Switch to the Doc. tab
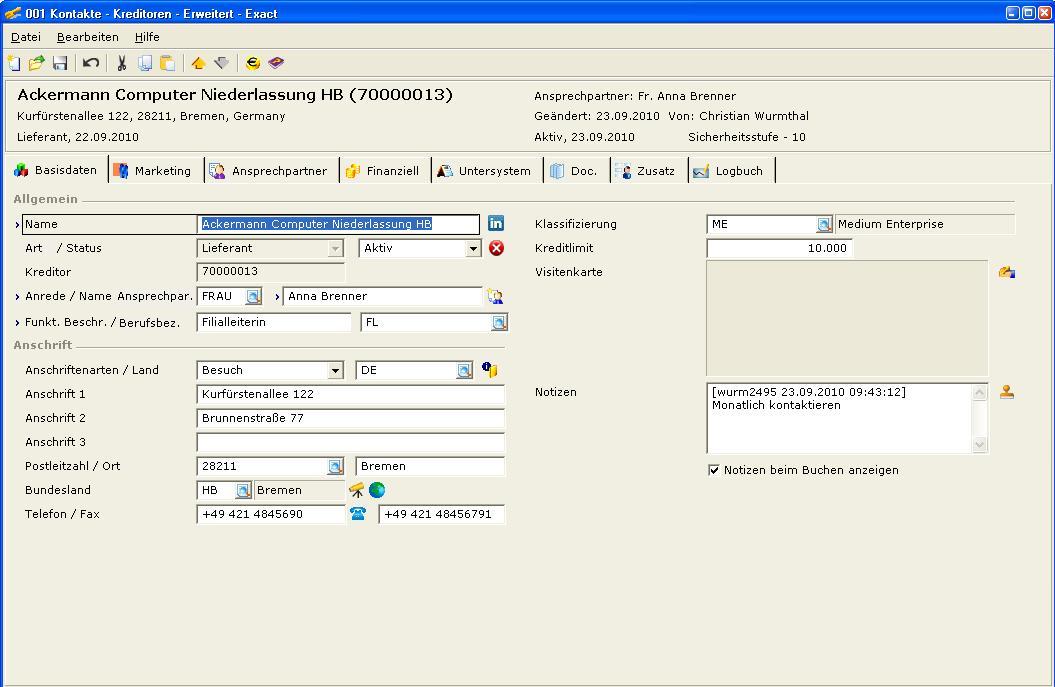The height and width of the screenshot is (687, 1055). 574,171
